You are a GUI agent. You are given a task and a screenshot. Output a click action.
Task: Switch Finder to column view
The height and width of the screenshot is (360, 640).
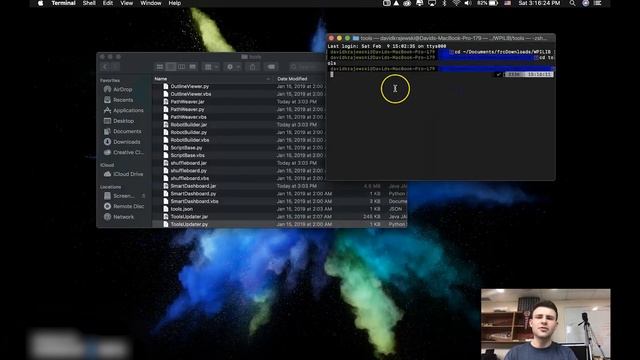click(182, 67)
